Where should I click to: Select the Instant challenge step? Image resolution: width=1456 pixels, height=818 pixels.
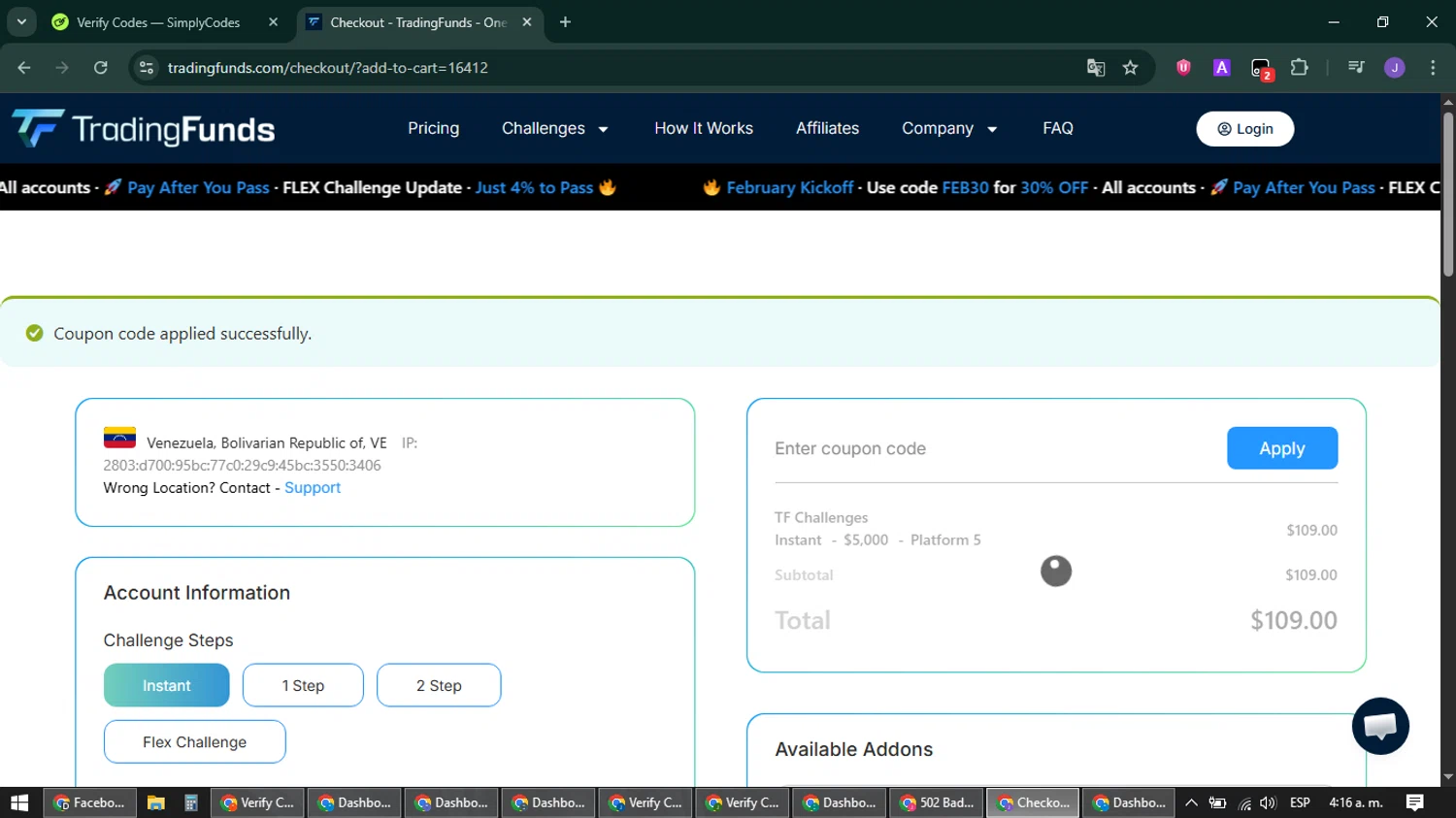point(167,685)
